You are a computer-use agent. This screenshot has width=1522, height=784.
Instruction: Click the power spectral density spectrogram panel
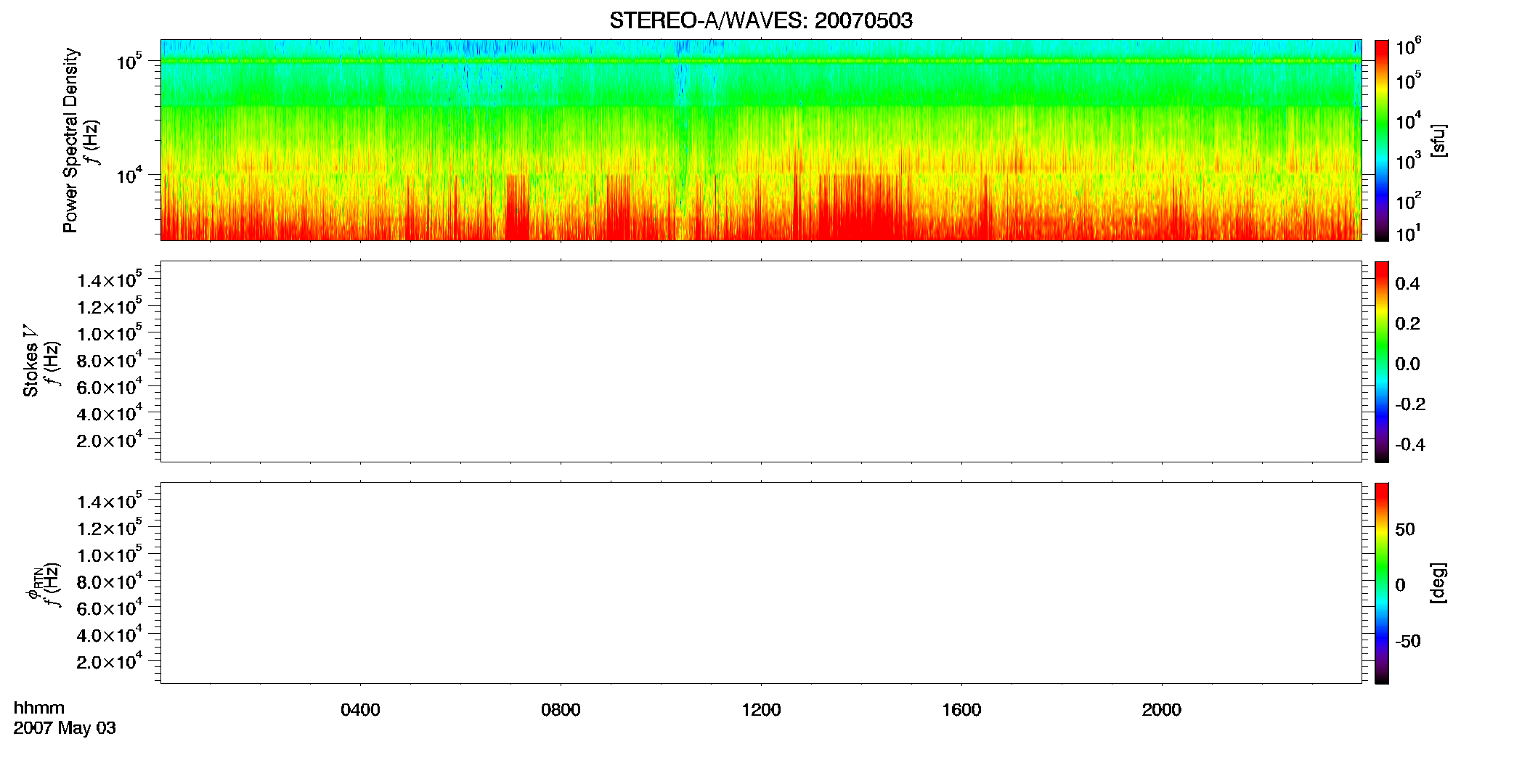760,139
